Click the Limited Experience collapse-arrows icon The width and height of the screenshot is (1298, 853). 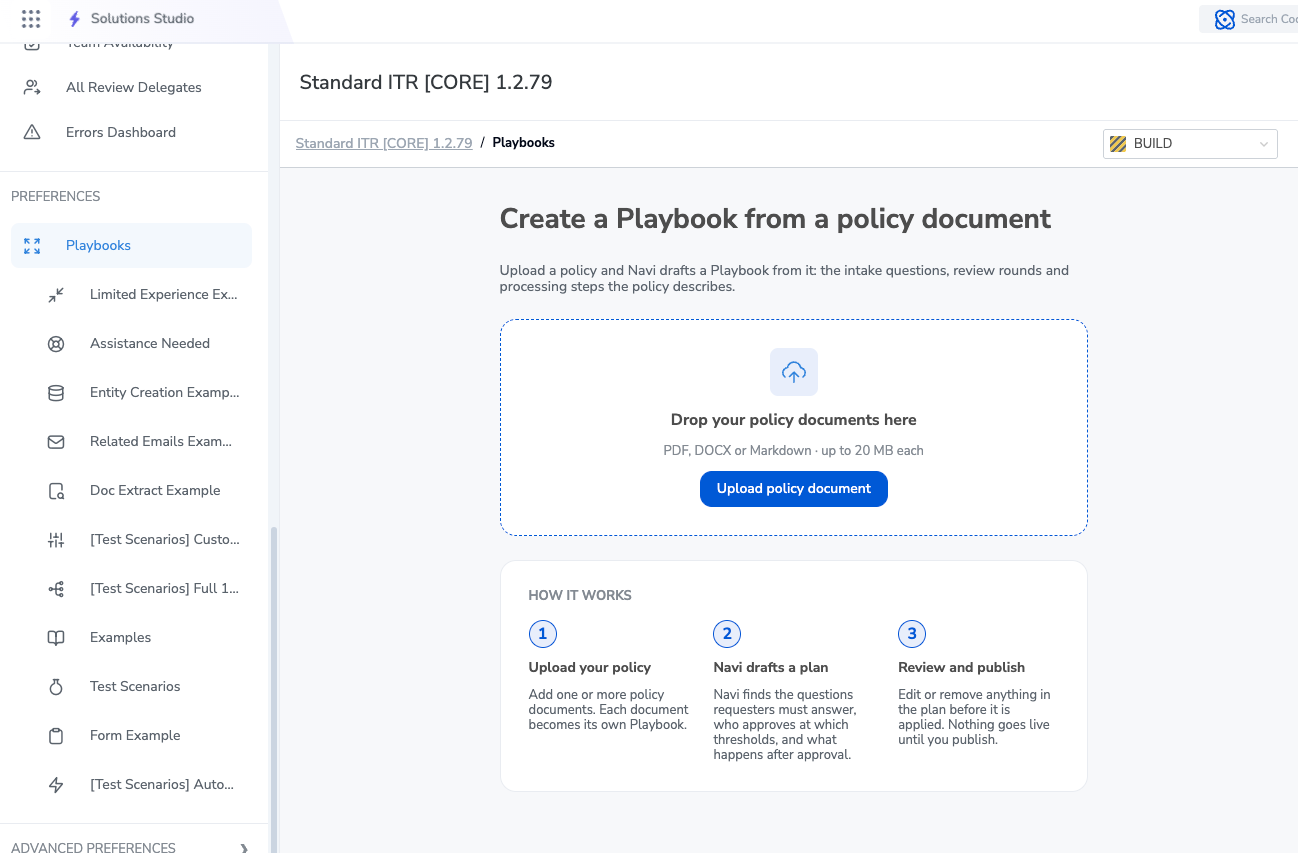click(x=56, y=294)
